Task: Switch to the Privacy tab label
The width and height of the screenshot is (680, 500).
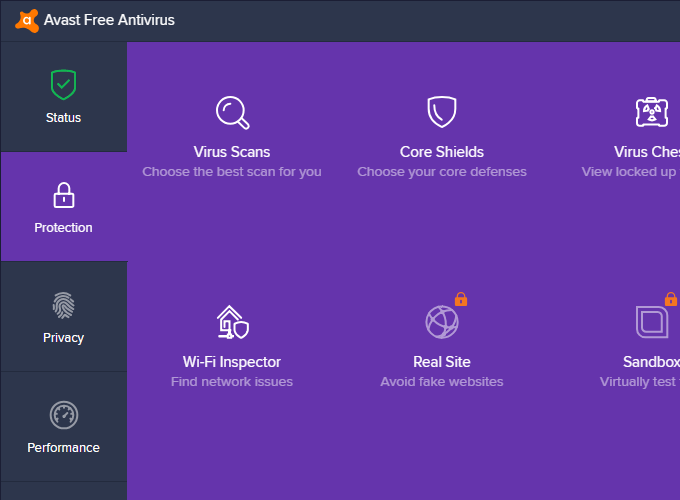Action: [x=63, y=338]
